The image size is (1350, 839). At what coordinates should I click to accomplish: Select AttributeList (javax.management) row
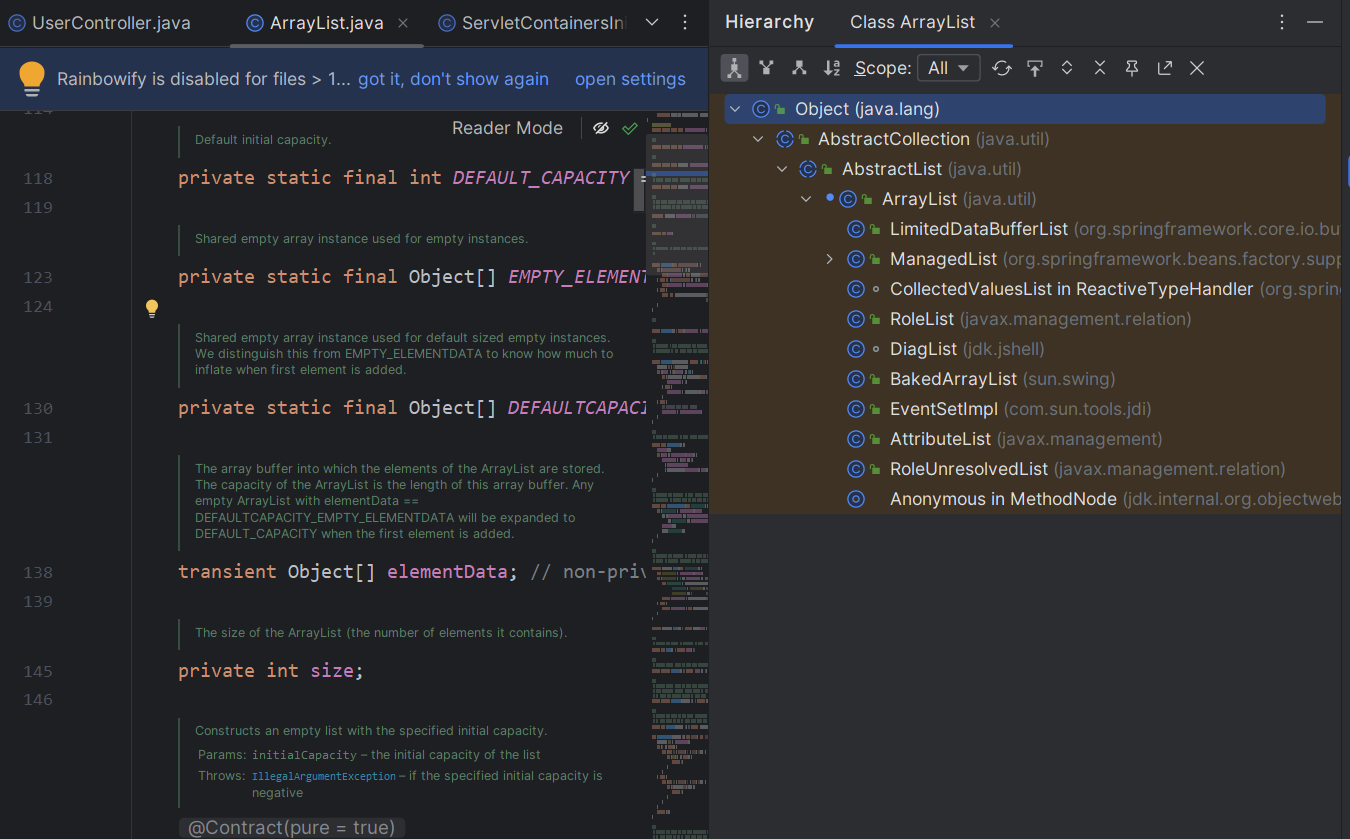[x=1025, y=439]
